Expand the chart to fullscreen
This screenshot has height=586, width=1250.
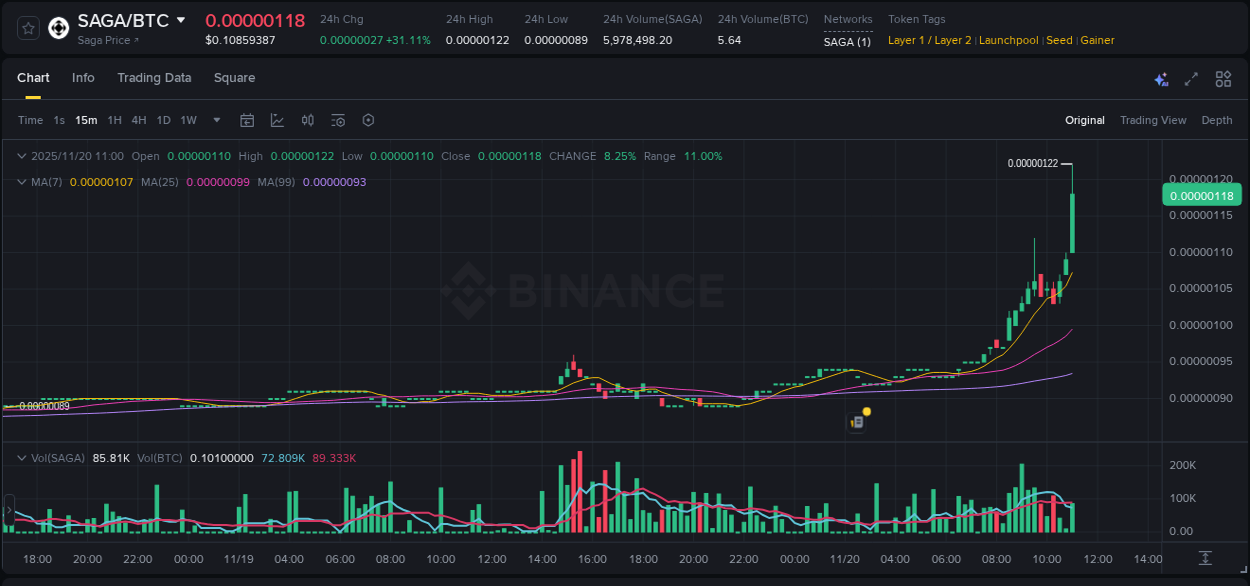tap(1191, 78)
